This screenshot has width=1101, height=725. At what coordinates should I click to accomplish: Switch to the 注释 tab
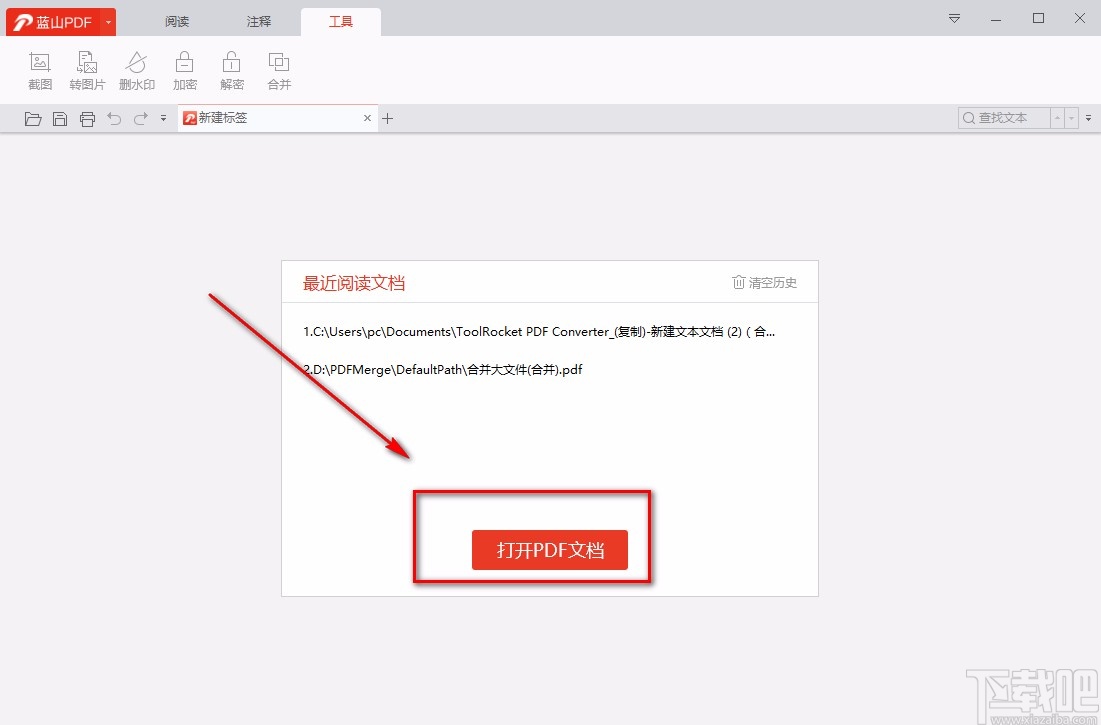point(258,20)
